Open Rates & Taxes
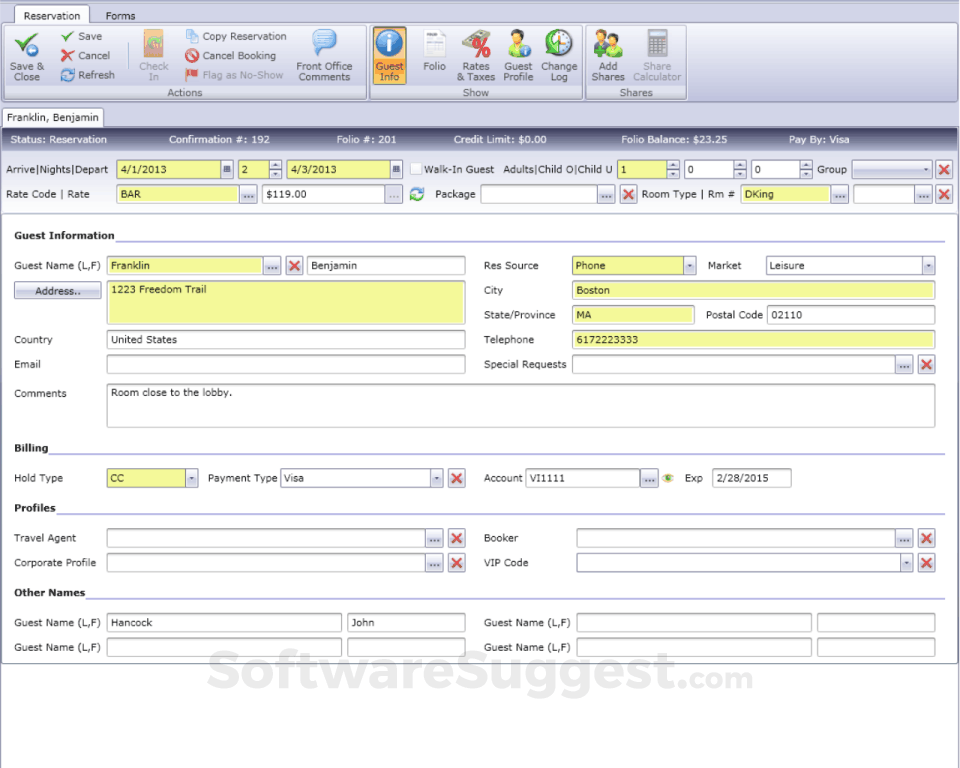The image size is (960, 768). 476,55
